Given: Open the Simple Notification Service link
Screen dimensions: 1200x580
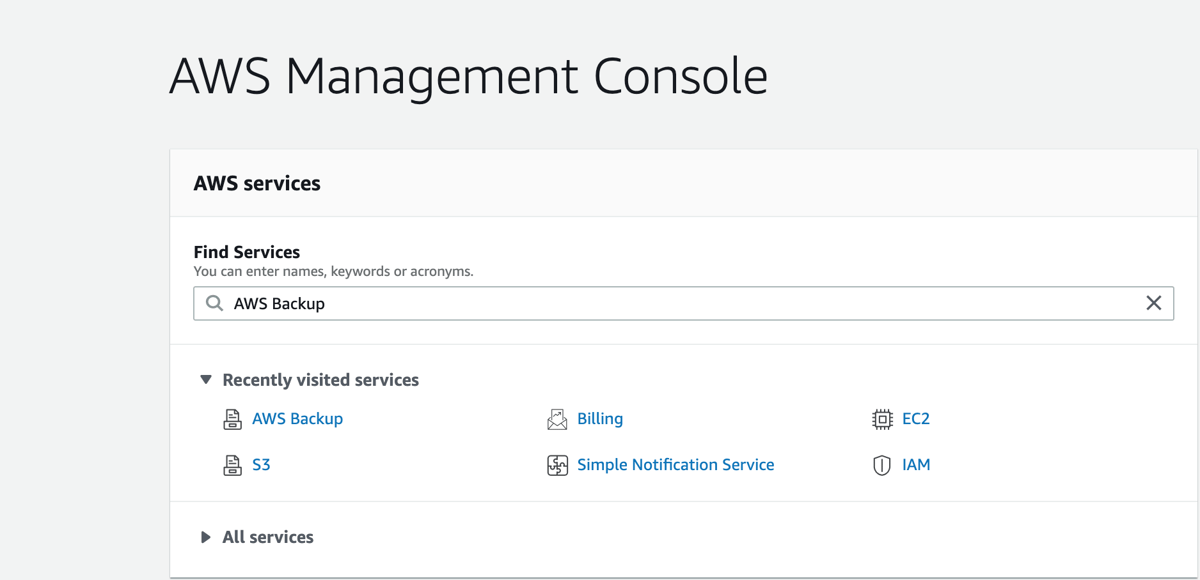Looking at the screenshot, I should pos(675,465).
